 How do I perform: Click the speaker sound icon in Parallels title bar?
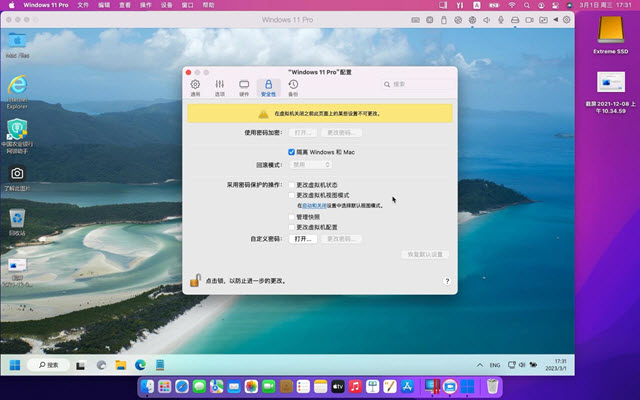[x=487, y=20]
